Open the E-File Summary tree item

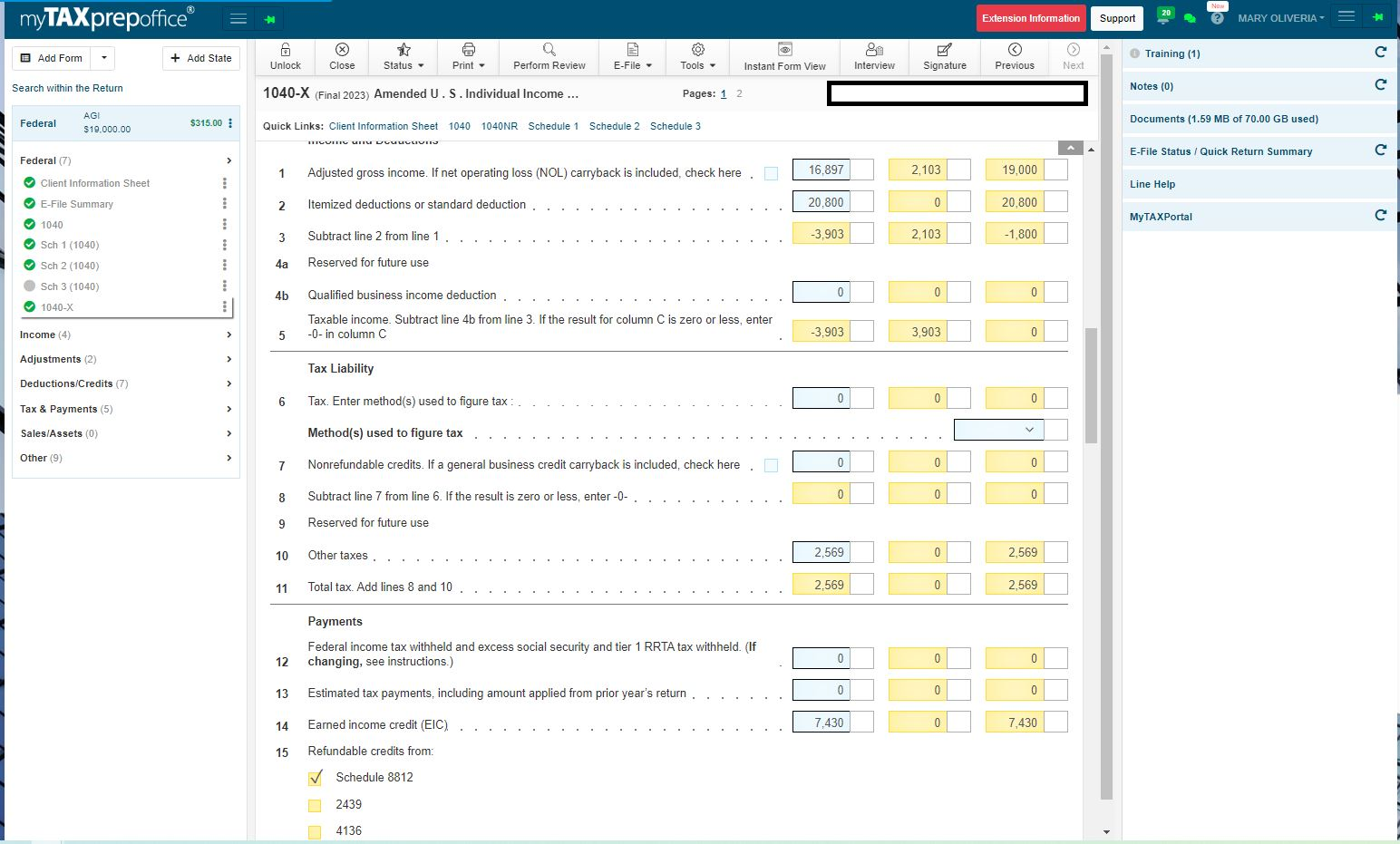pos(77,204)
